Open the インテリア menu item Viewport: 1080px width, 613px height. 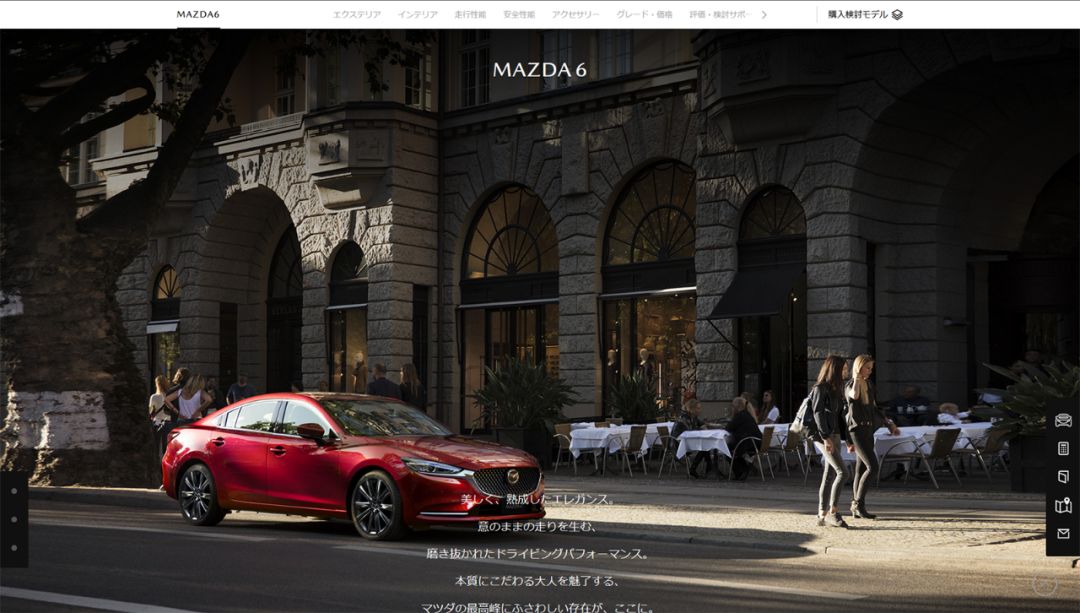tap(418, 15)
